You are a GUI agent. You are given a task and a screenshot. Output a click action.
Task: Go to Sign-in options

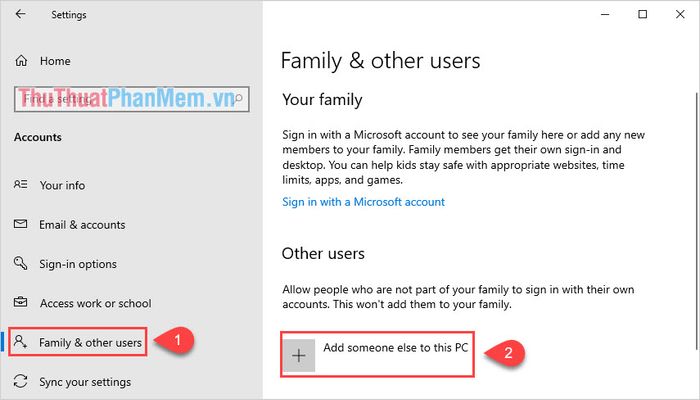coord(78,264)
